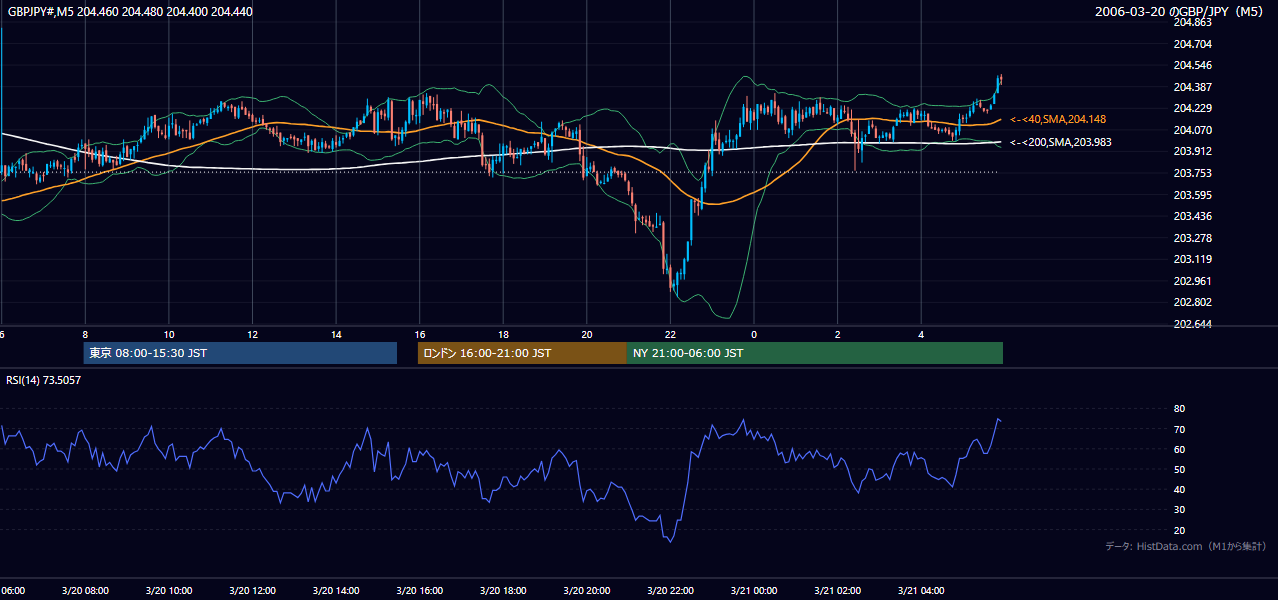Click price axis value 204.229
The image size is (1278, 600).
[1191, 108]
